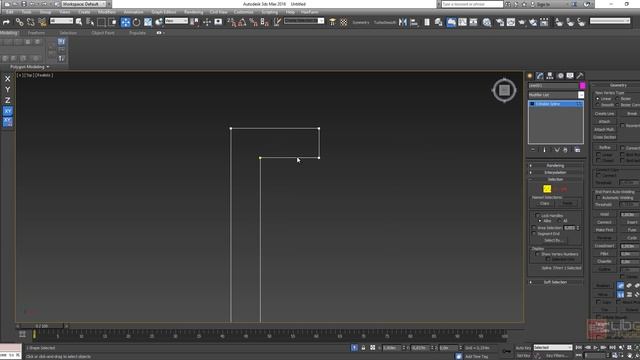Viewport: 640px width, 360px height.
Task: Click the Attach Mult. button
Action: click(604, 129)
